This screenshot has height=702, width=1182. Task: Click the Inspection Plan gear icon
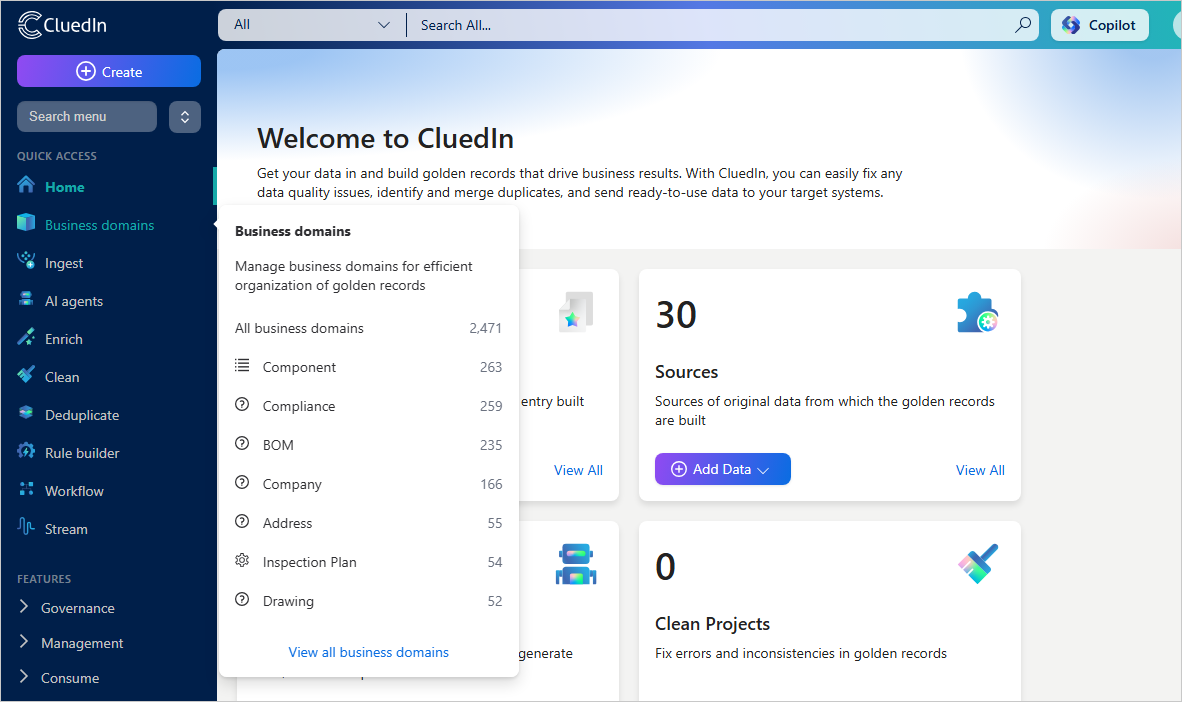[x=242, y=560]
